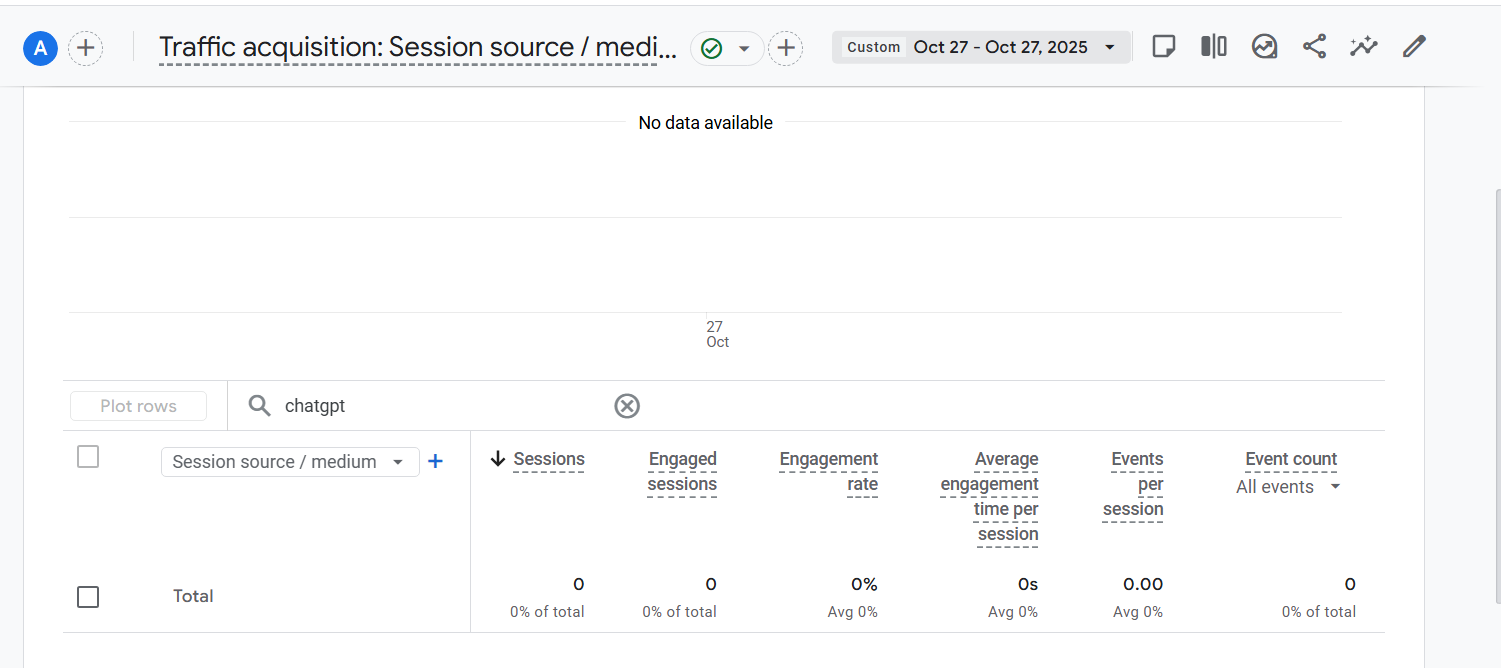Toggle the header select-all checkbox
The image size is (1501, 668).
(x=88, y=457)
